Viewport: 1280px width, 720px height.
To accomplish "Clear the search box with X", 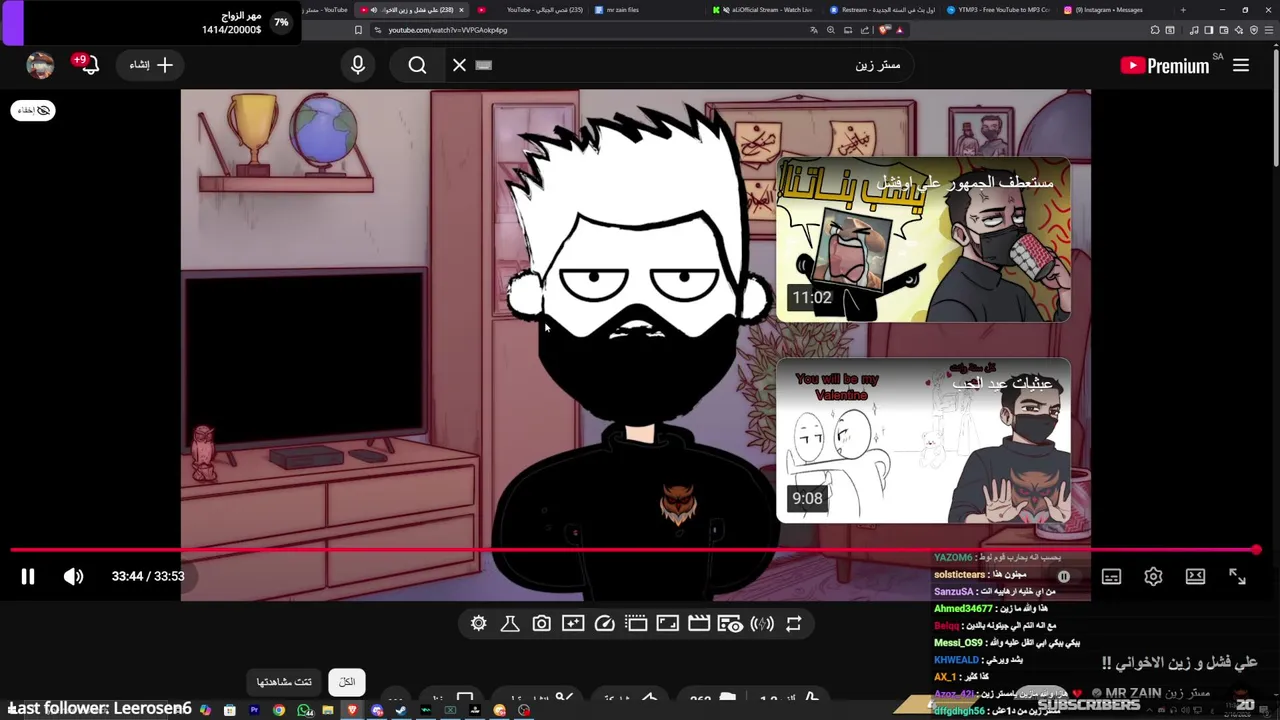I will coord(459,65).
